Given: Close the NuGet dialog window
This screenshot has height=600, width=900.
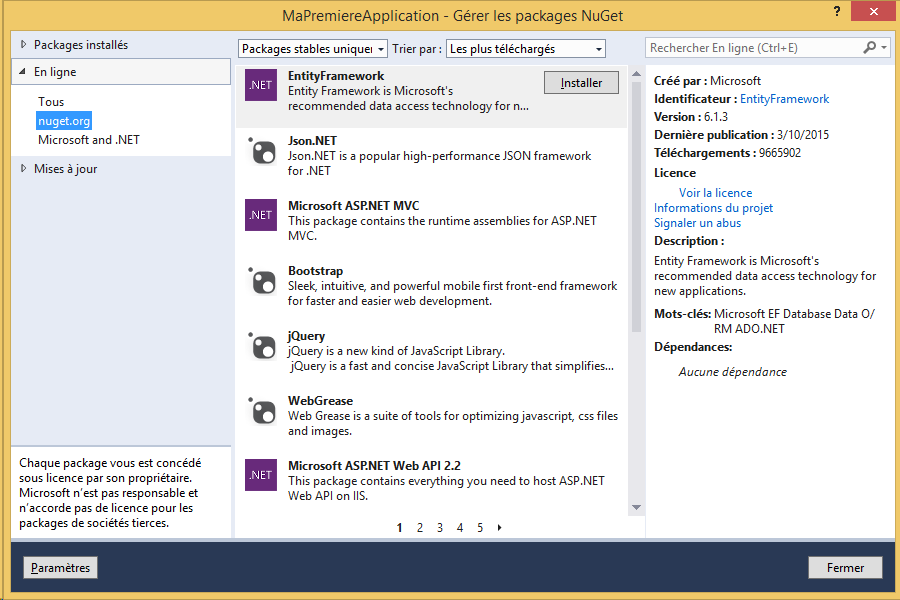Looking at the screenshot, I should coord(873,11).
